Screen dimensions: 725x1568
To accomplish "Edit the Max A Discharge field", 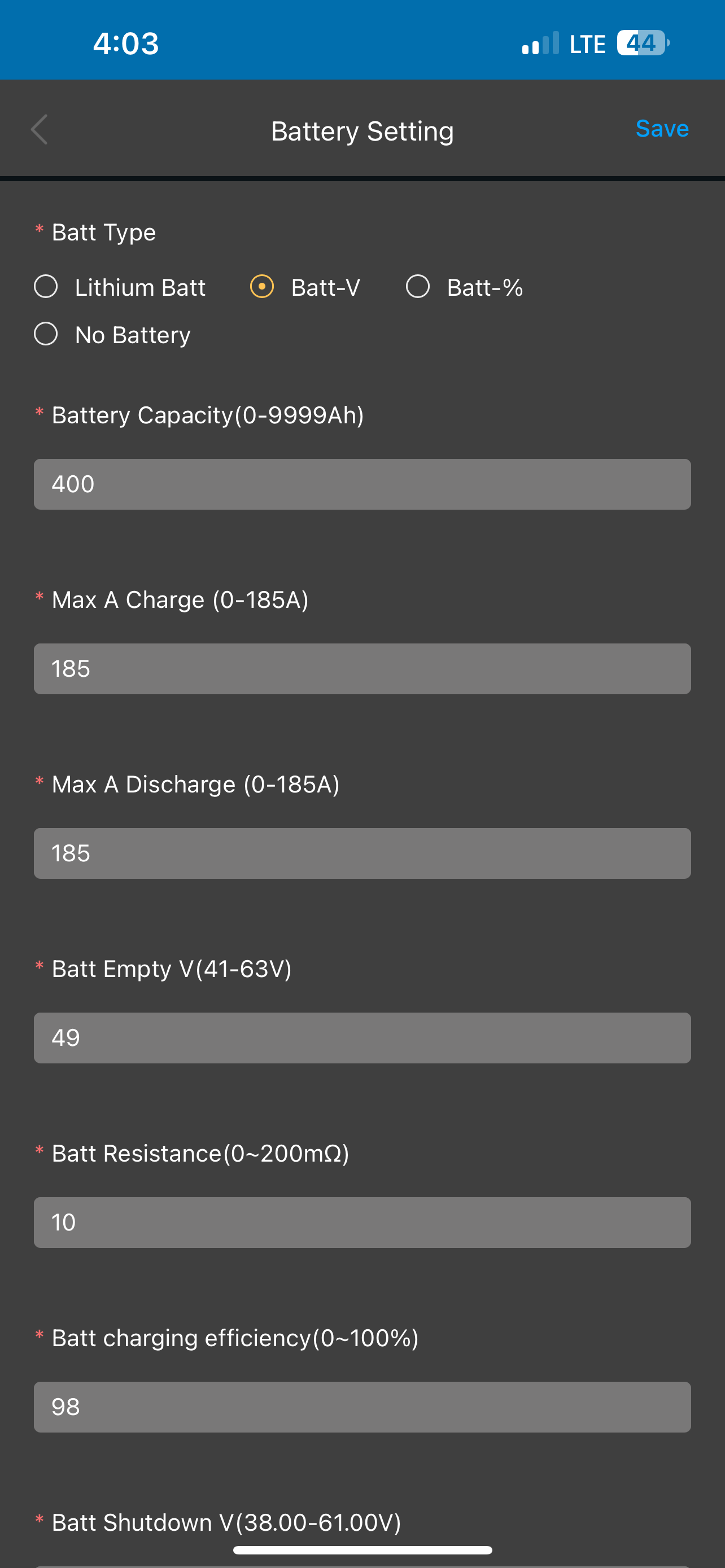I will pyautogui.click(x=362, y=853).
